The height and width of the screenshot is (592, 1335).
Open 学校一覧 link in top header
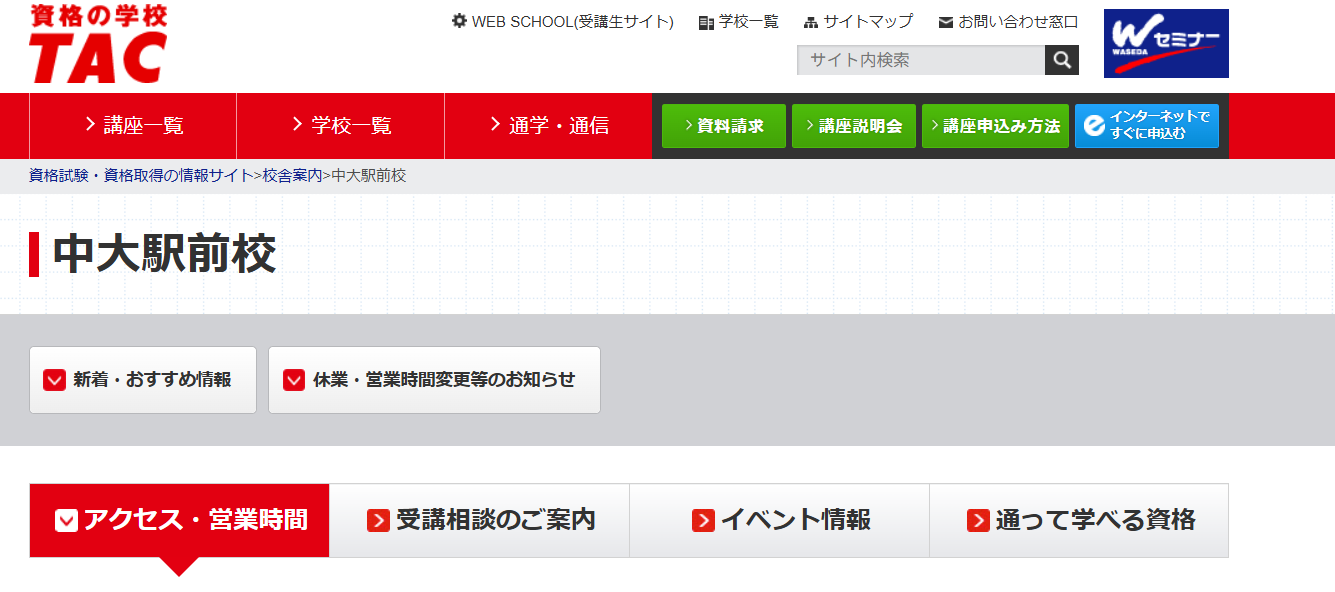pos(748,22)
